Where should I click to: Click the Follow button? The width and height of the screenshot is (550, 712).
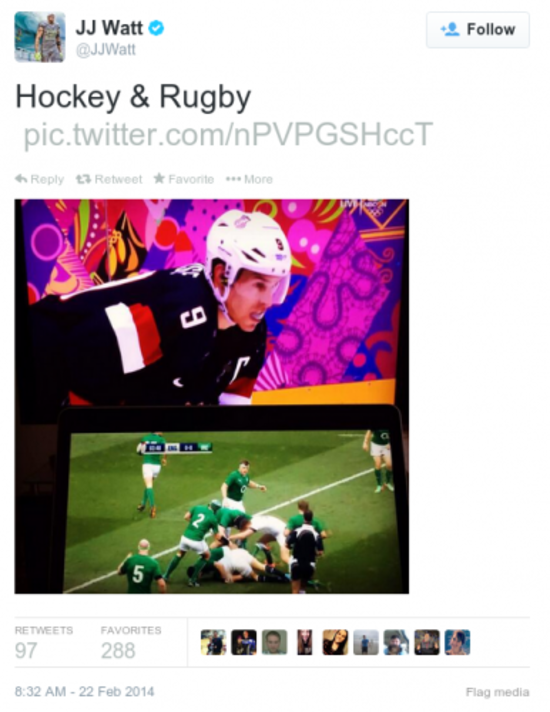tap(477, 30)
